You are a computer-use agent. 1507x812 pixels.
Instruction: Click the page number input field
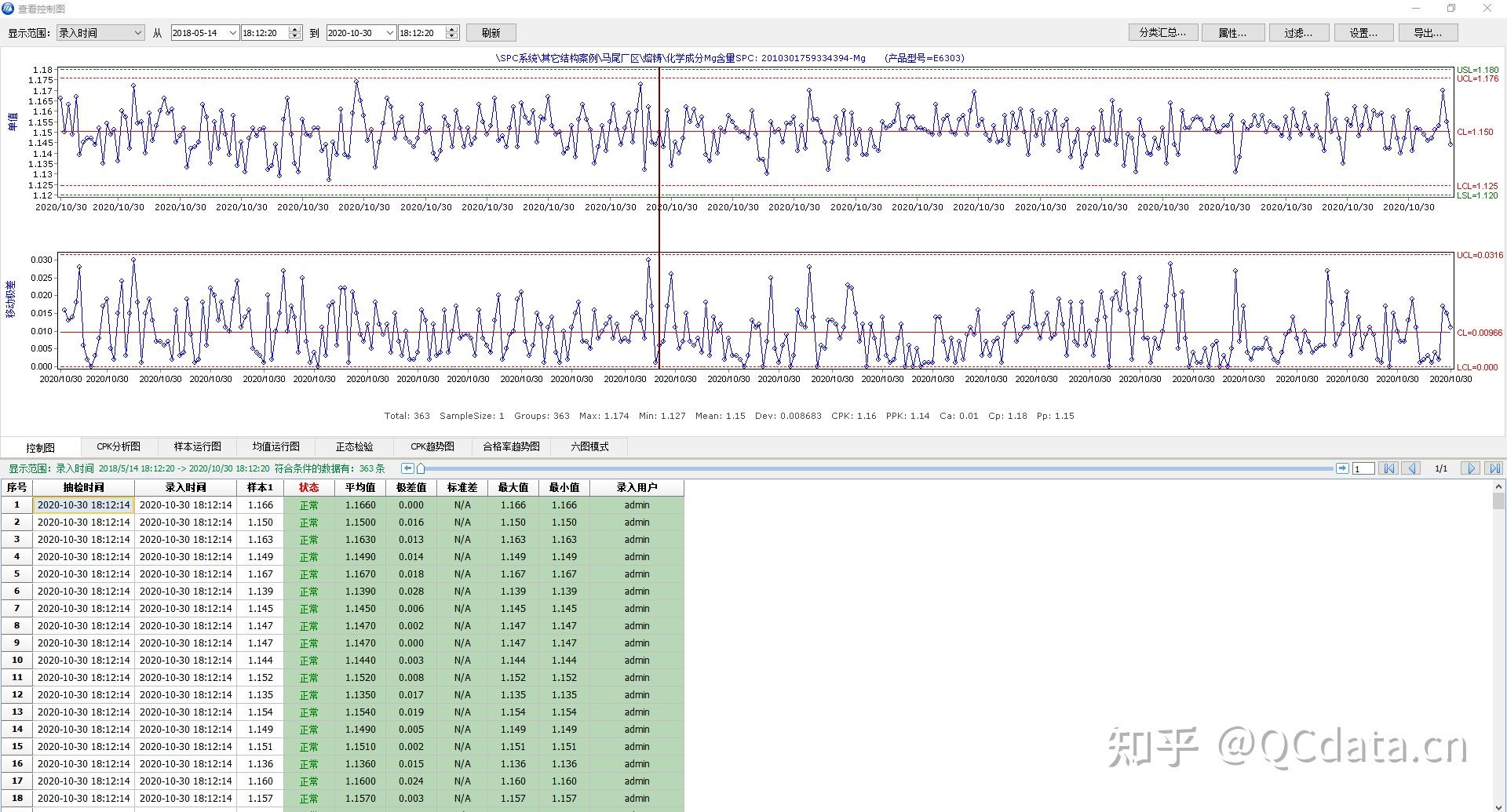point(1363,468)
